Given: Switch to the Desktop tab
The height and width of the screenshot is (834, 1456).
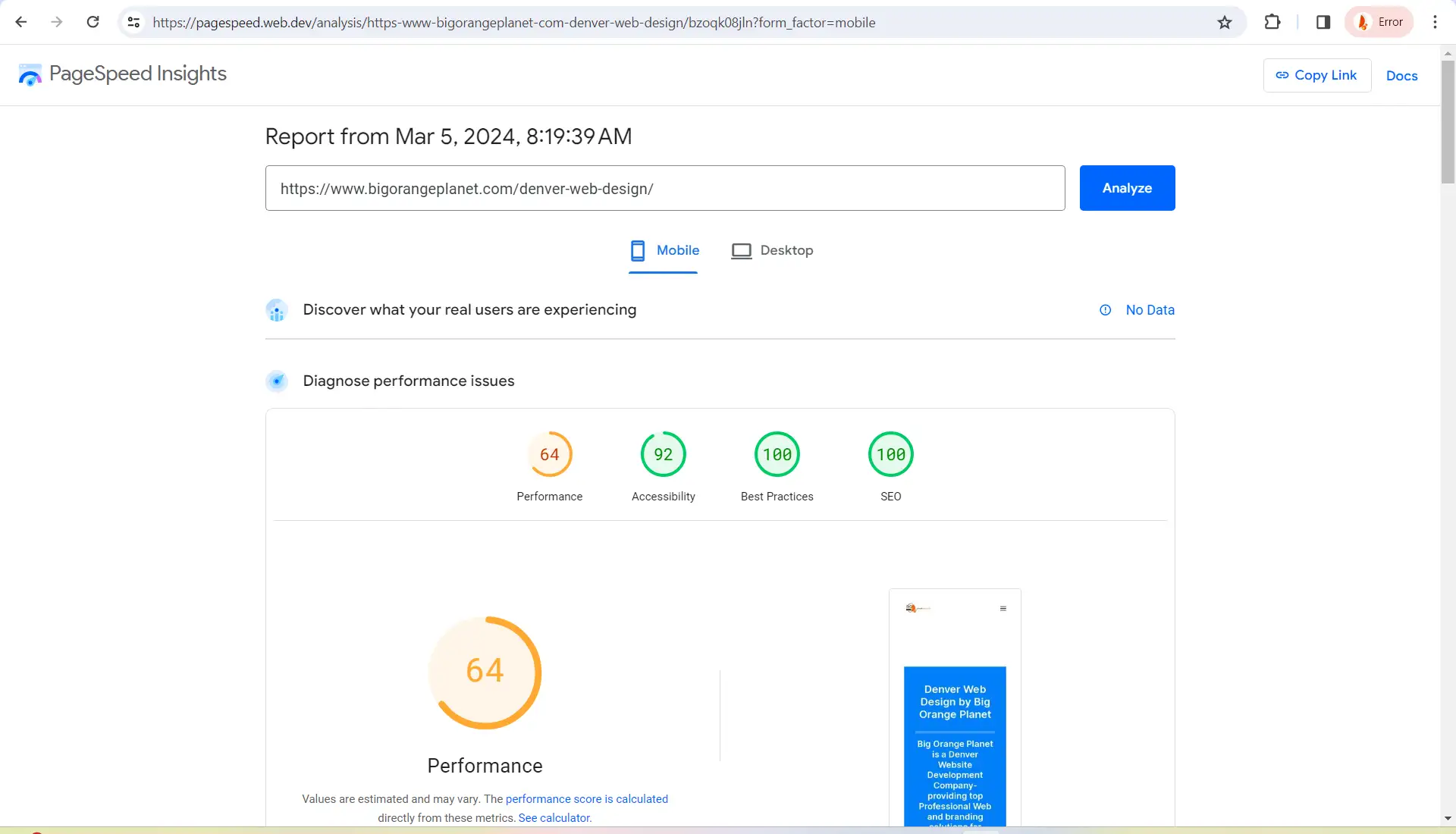Looking at the screenshot, I should [772, 251].
